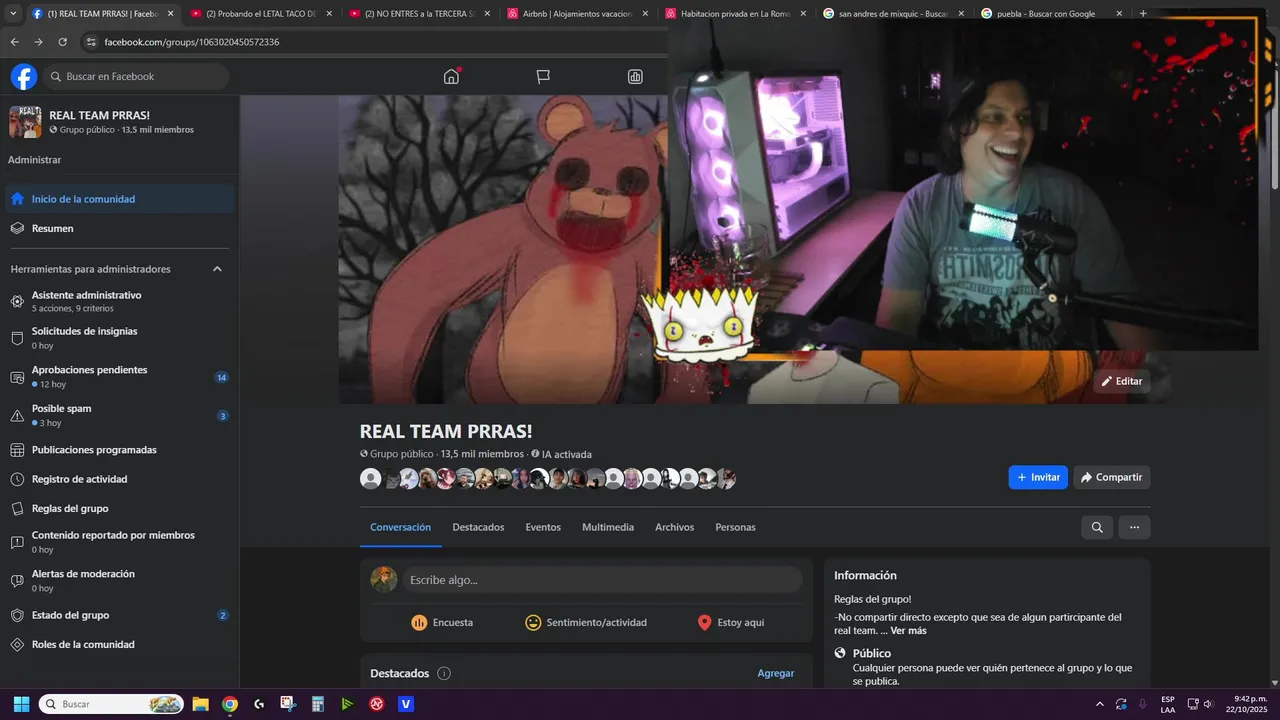Open the tab search dropdown at top-left of Chrome
This screenshot has height=720, width=1280.
(x=13, y=14)
